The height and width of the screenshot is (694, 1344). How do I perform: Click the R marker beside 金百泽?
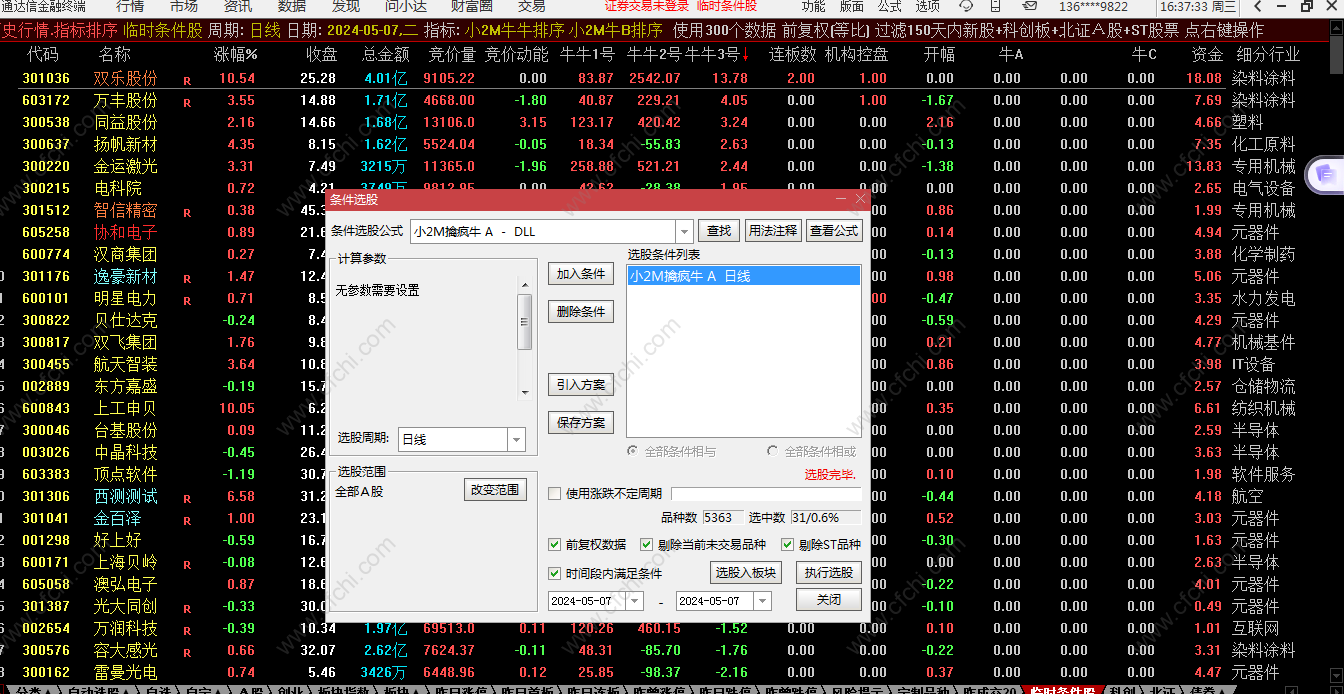click(x=187, y=519)
